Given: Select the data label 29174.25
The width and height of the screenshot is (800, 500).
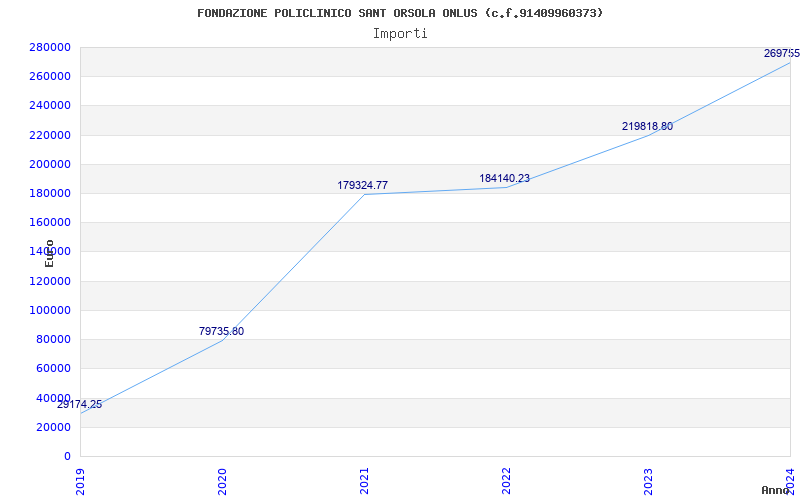Looking at the screenshot, I should click(79, 405).
